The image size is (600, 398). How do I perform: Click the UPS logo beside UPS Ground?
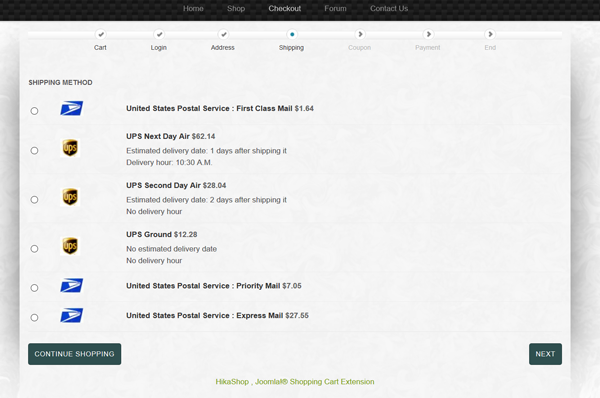(70, 246)
